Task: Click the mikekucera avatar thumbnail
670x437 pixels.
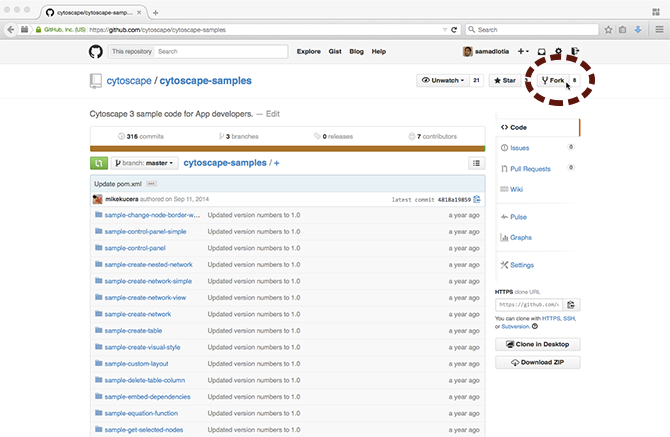Action: tap(97, 199)
